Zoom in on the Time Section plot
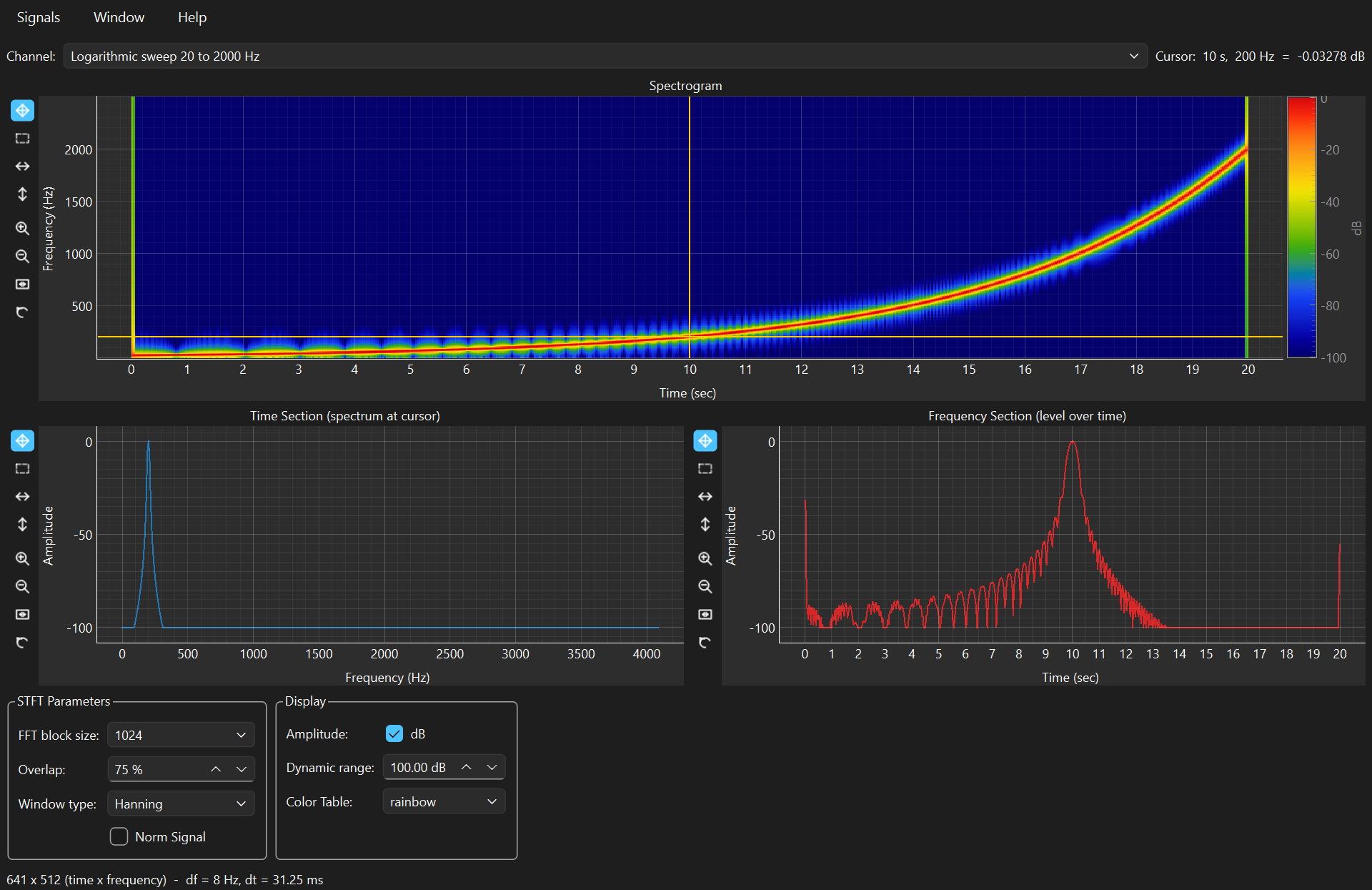Image resolution: width=1372 pixels, height=890 pixels. point(22,558)
